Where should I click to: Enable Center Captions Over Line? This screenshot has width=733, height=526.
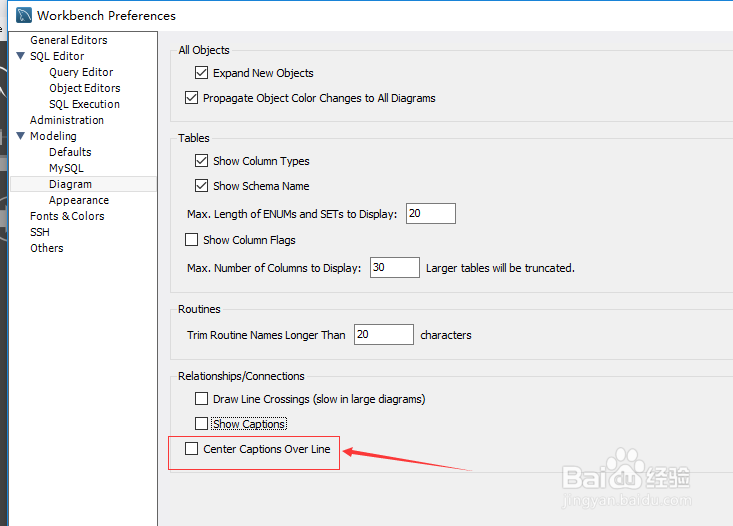(x=191, y=448)
